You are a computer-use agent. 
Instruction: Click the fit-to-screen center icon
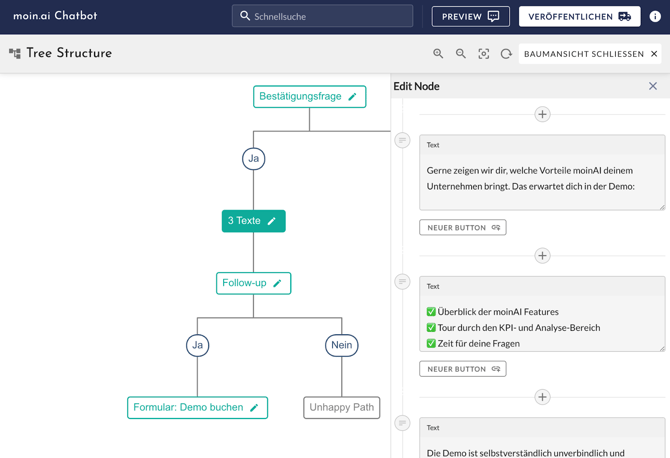coord(484,54)
